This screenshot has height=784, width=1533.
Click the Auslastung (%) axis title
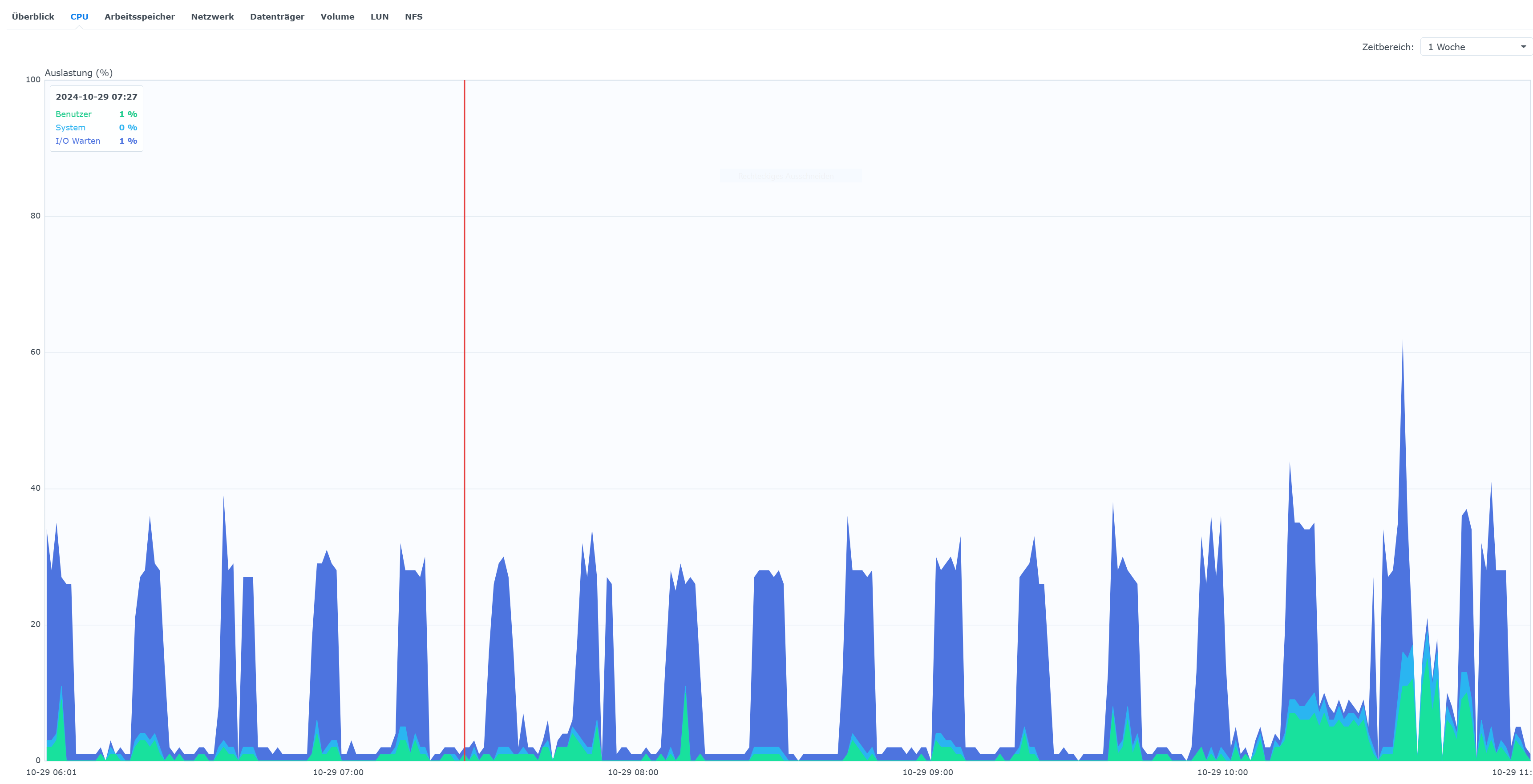[x=79, y=73]
